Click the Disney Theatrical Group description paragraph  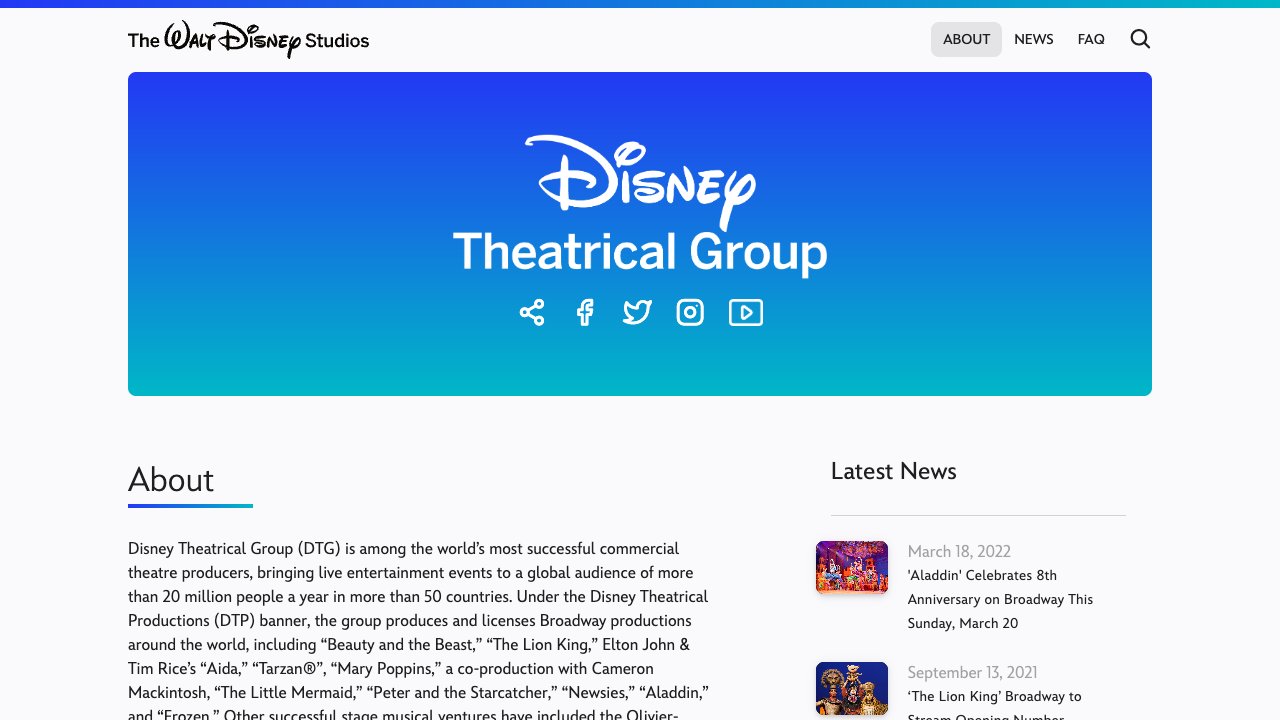point(419,632)
